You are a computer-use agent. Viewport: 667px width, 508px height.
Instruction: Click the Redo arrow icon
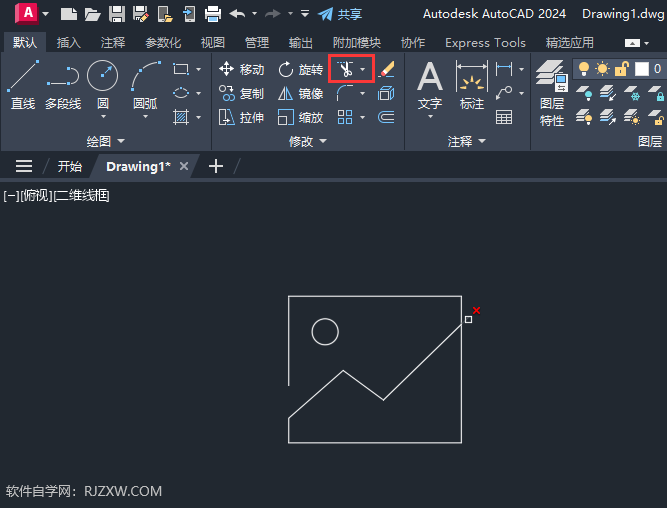coord(273,14)
